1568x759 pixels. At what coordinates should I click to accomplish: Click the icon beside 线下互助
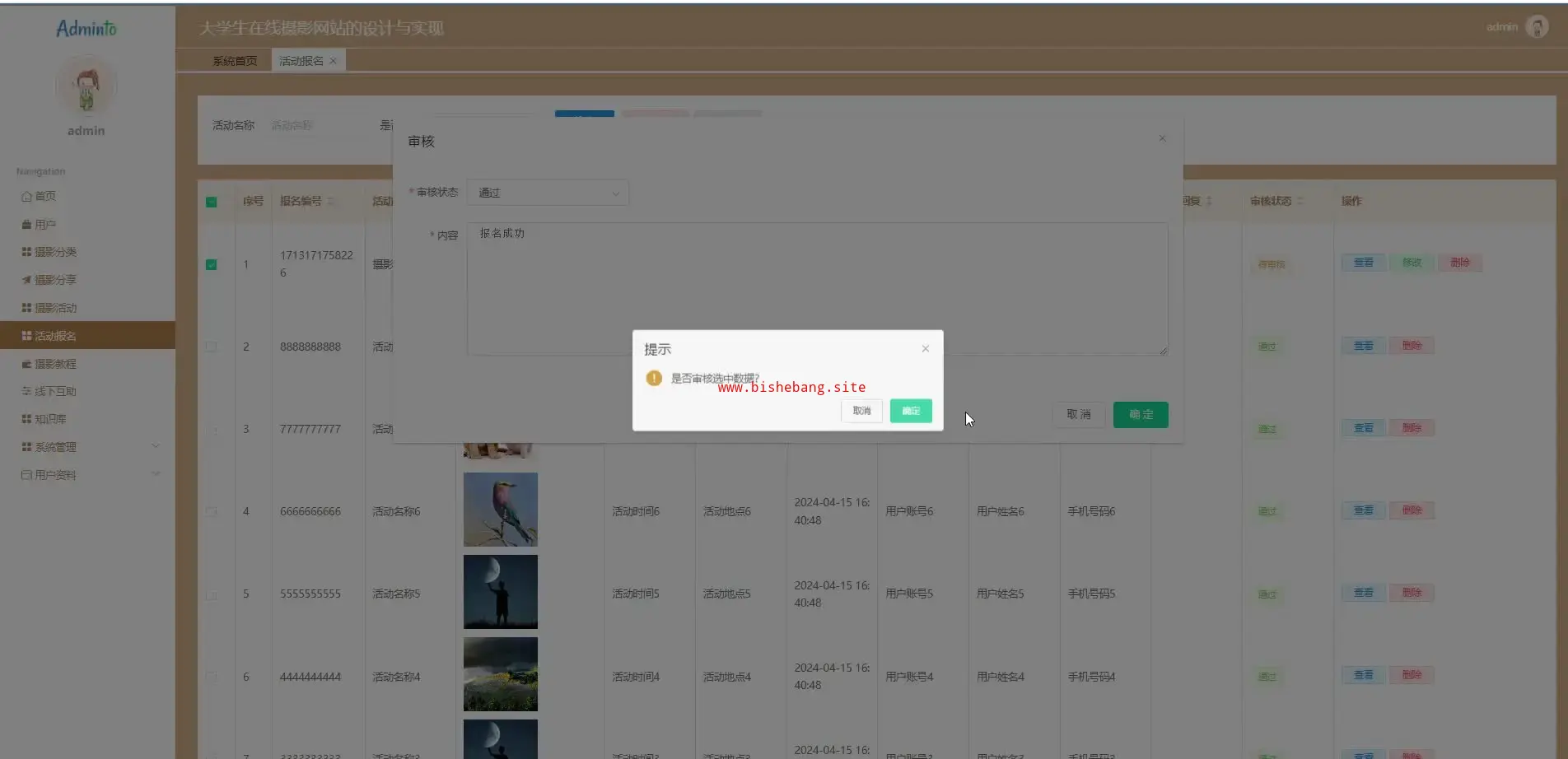click(x=26, y=391)
